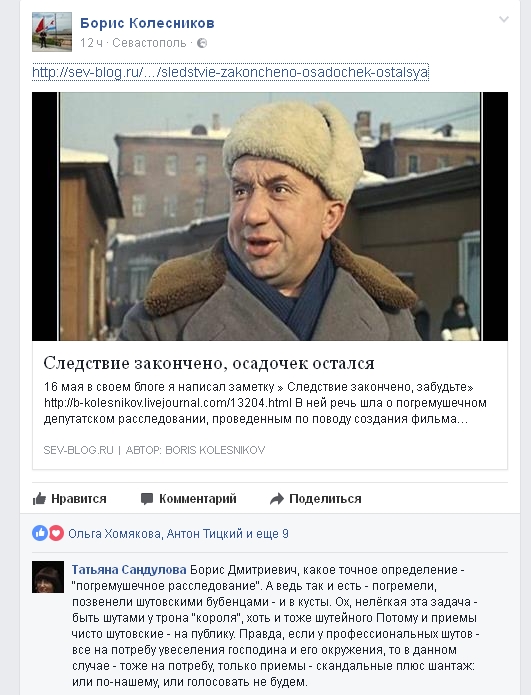
Task: Click the blue like reaction icon
Action: [40, 533]
